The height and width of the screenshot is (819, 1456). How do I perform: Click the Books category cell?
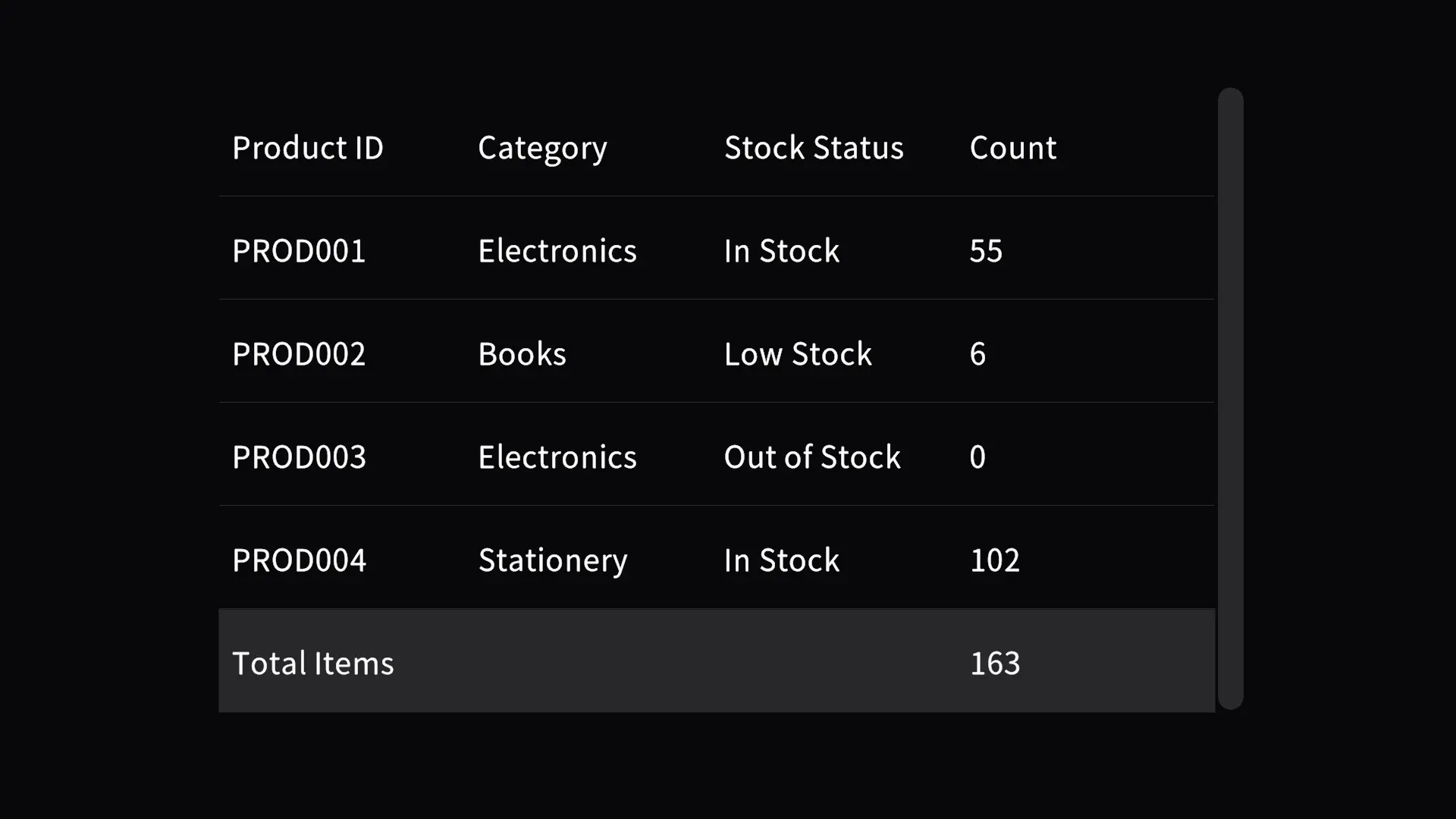pyautogui.click(x=522, y=354)
